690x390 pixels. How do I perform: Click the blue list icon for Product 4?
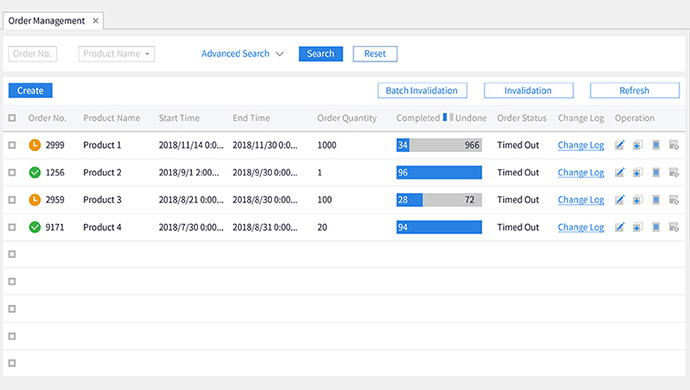click(656, 227)
